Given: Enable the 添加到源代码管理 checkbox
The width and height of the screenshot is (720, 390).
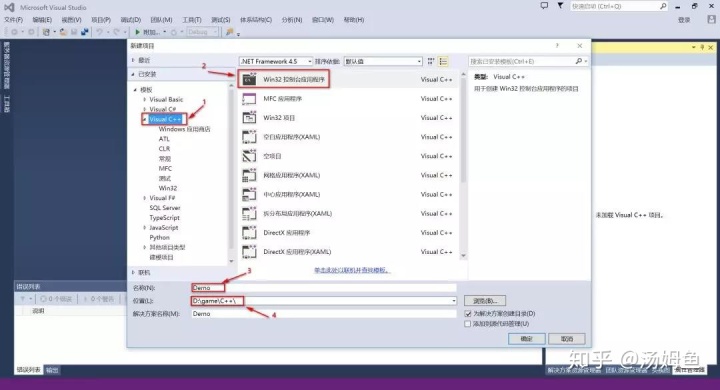Looking at the screenshot, I should click(468, 324).
